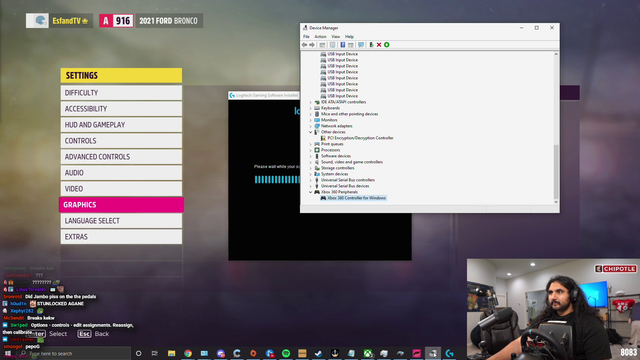Open Google Chrome from the taskbar

point(188,353)
